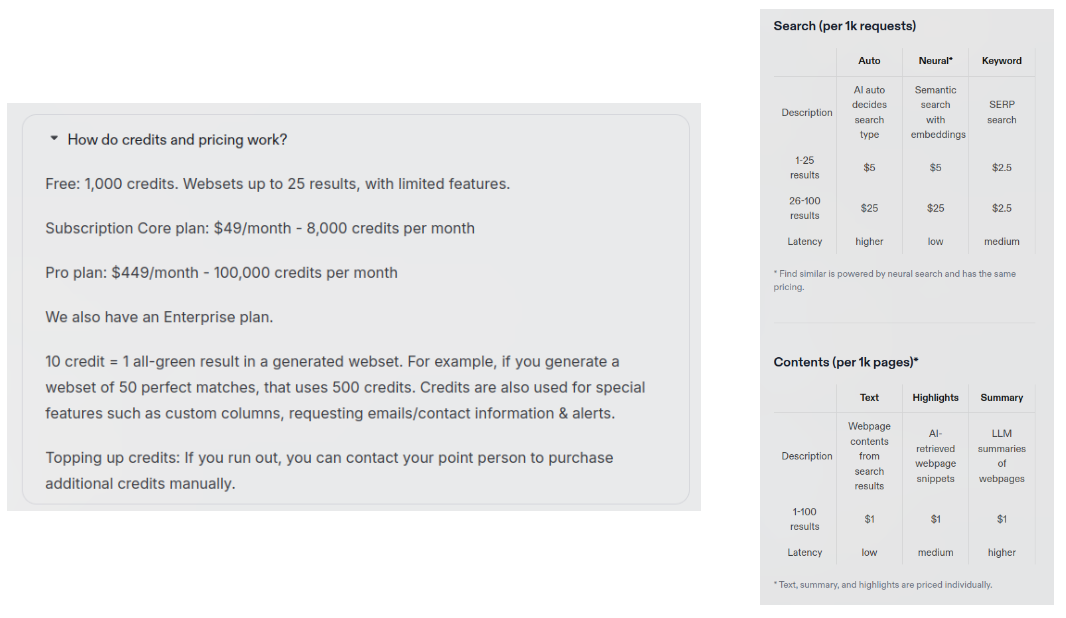
Task: Select the Free 1,000 credits line
Action: (x=277, y=184)
